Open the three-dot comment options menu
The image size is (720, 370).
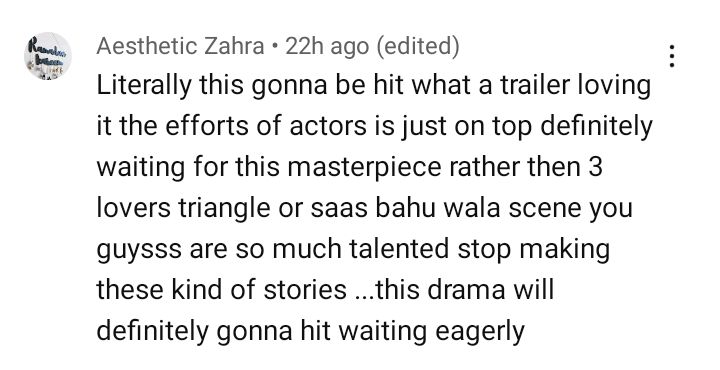click(x=672, y=56)
